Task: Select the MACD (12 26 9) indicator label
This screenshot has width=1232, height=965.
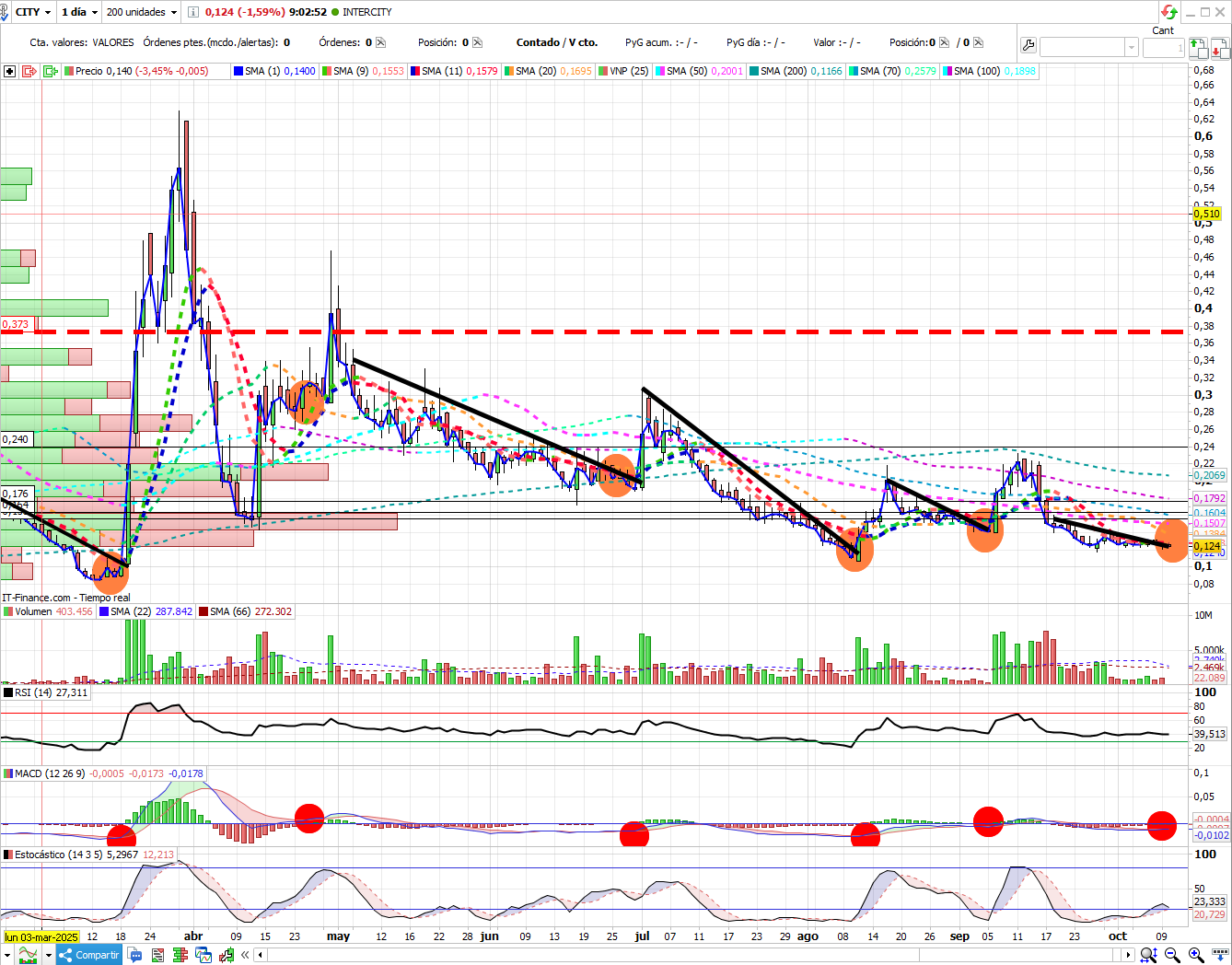Action: (50, 773)
